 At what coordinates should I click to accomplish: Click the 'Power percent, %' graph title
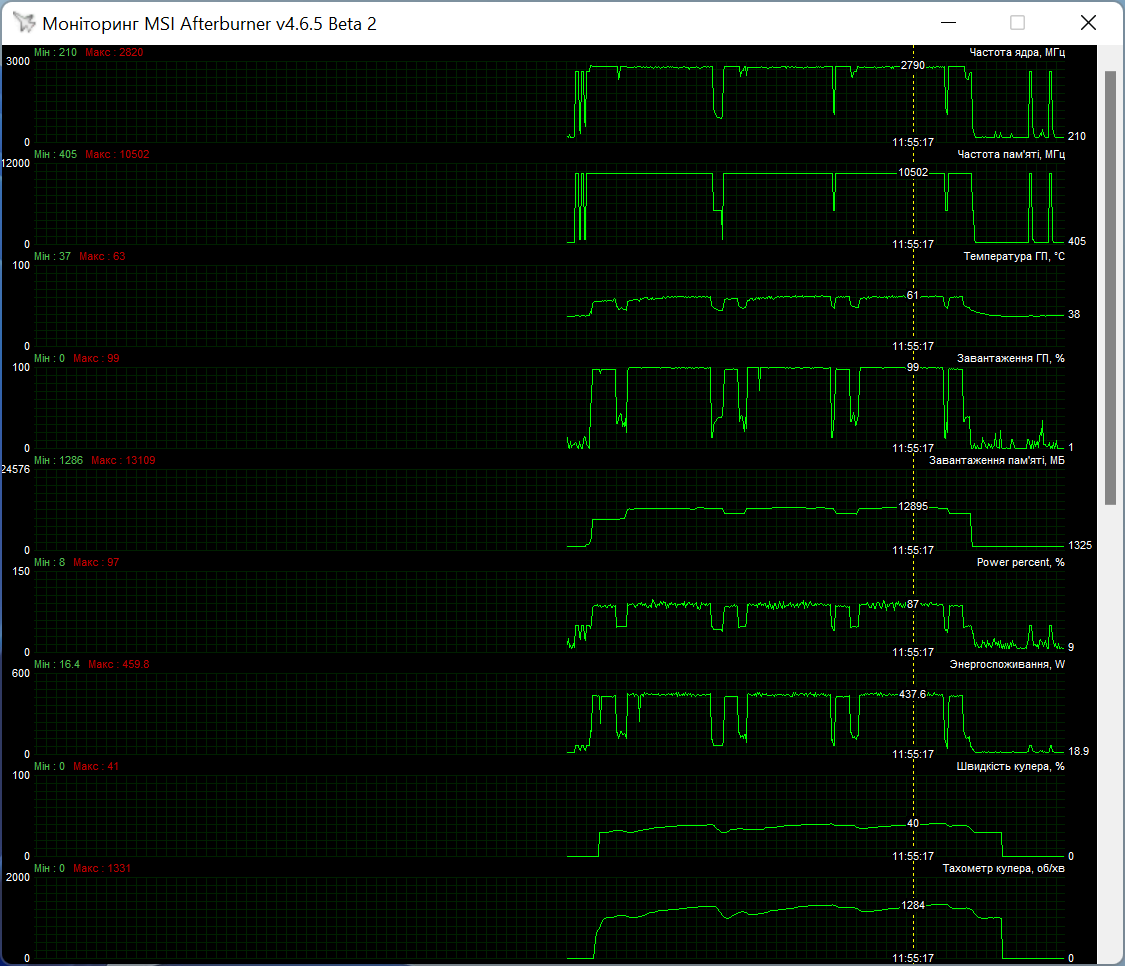tap(1020, 562)
